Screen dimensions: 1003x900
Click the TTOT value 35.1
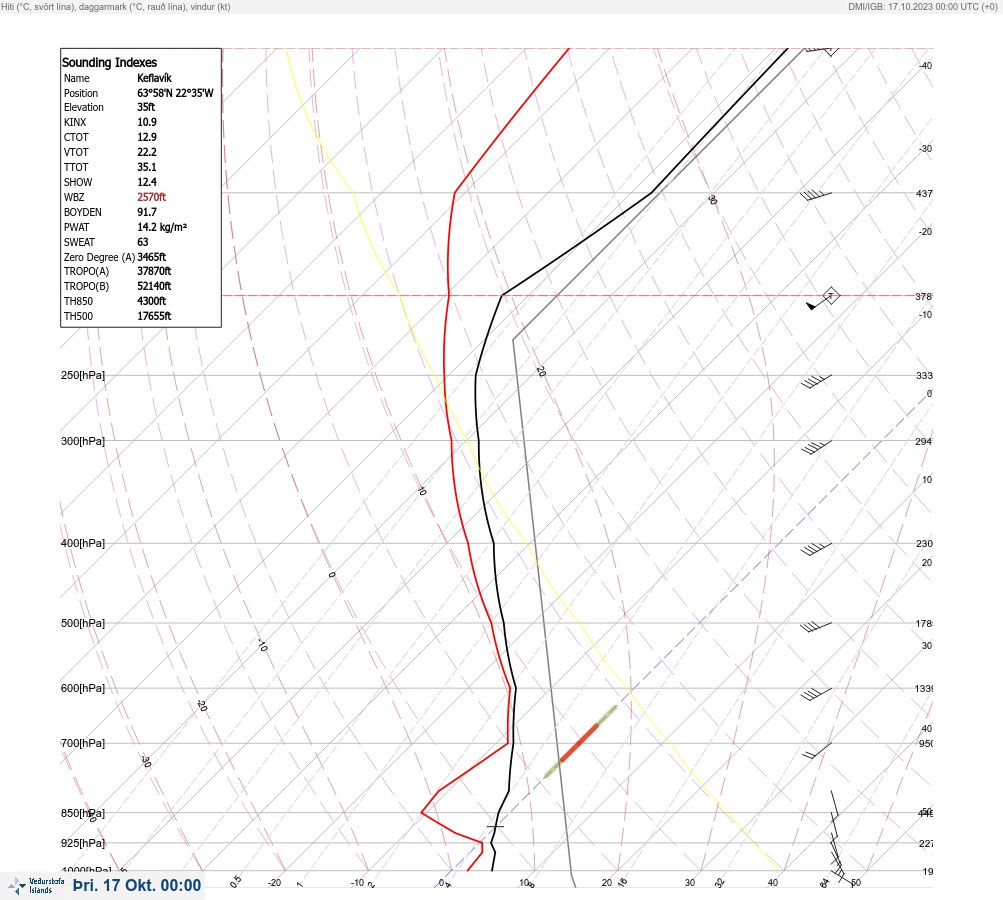tap(146, 167)
